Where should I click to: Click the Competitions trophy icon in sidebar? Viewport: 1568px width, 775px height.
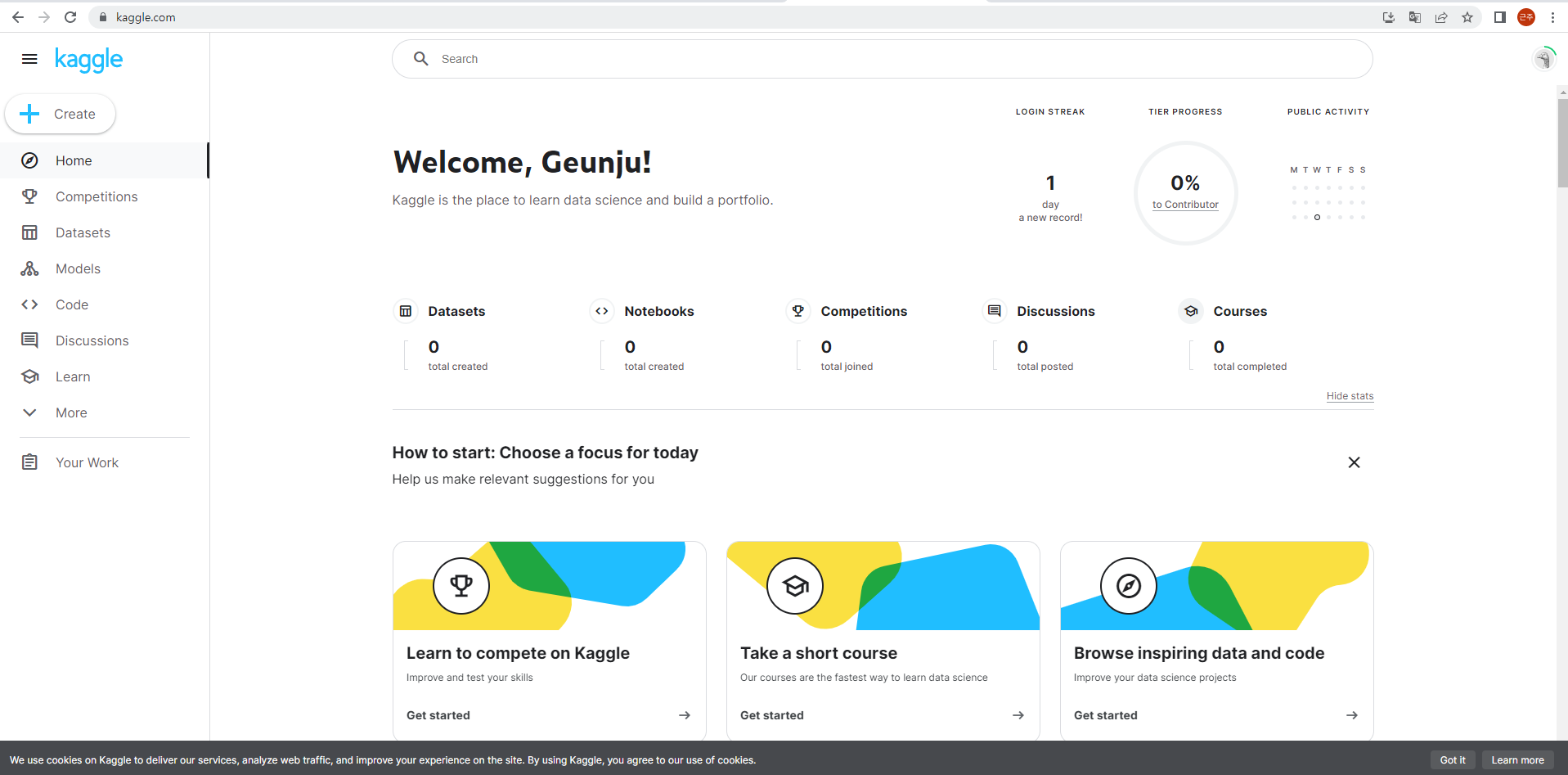click(x=29, y=196)
